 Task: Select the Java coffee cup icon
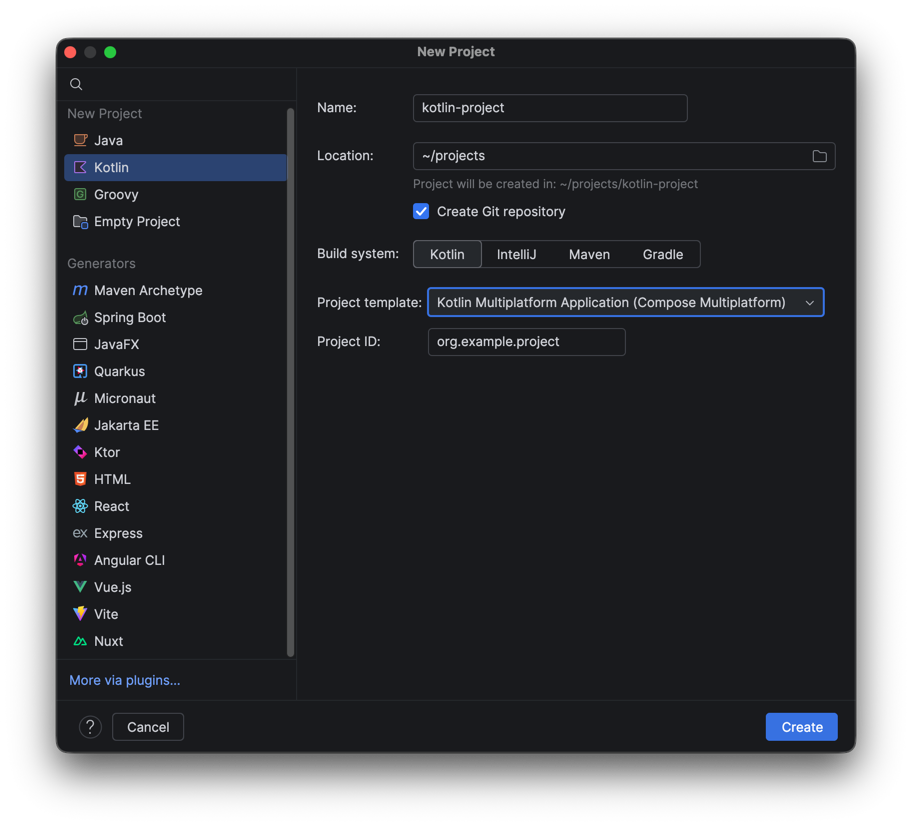point(80,140)
